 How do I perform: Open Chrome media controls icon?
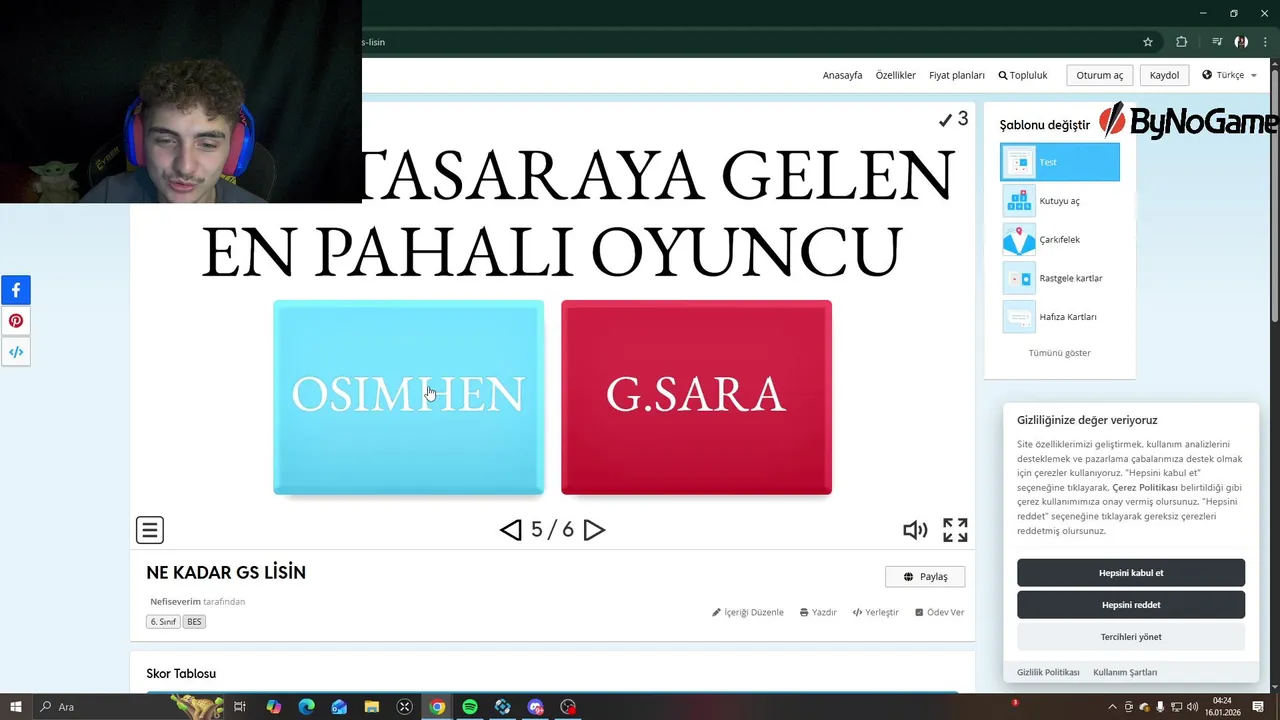click(1217, 42)
